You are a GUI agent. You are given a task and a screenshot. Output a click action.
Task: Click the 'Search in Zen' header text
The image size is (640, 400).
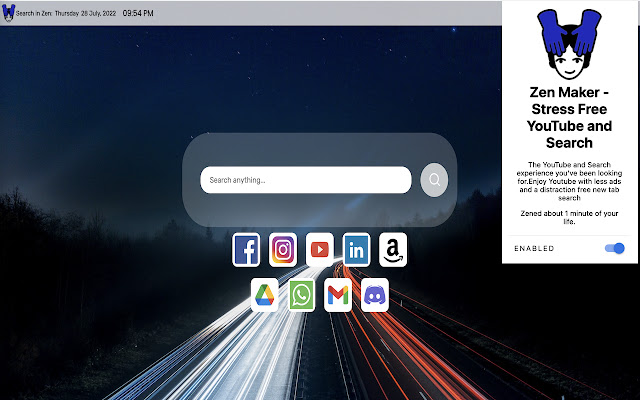34,13
